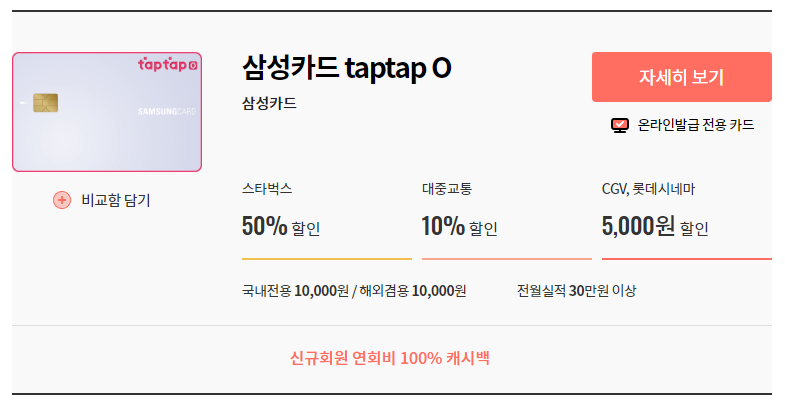Viewport: 785px width, 404px height.
Task: Click the annual fee 국내전용 10,000원 text
Action: click(295, 291)
